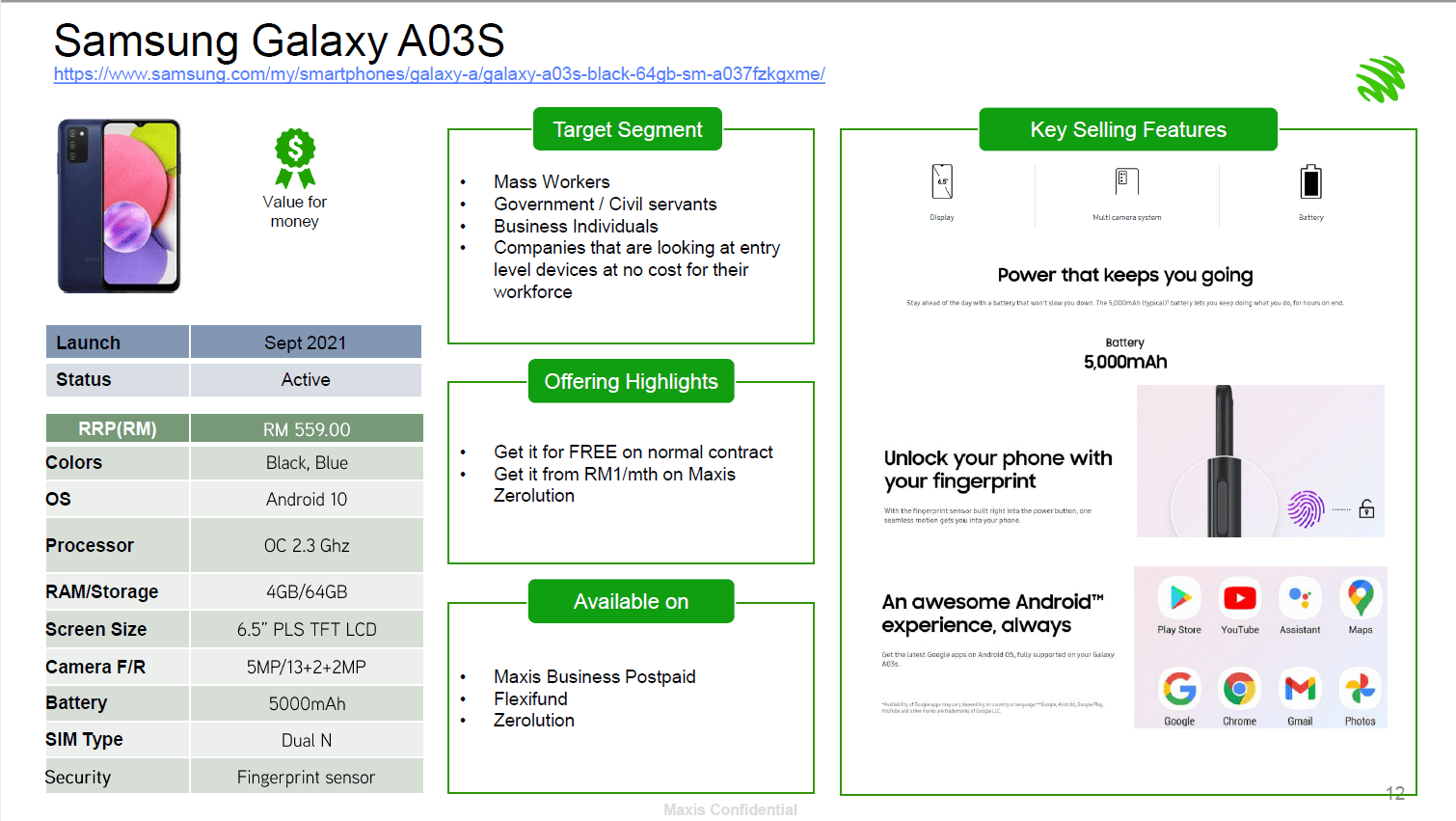Image resolution: width=1456 pixels, height=821 pixels.
Task: Click the green Maxis logo
Action: pyautogui.click(x=1381, y=79)
